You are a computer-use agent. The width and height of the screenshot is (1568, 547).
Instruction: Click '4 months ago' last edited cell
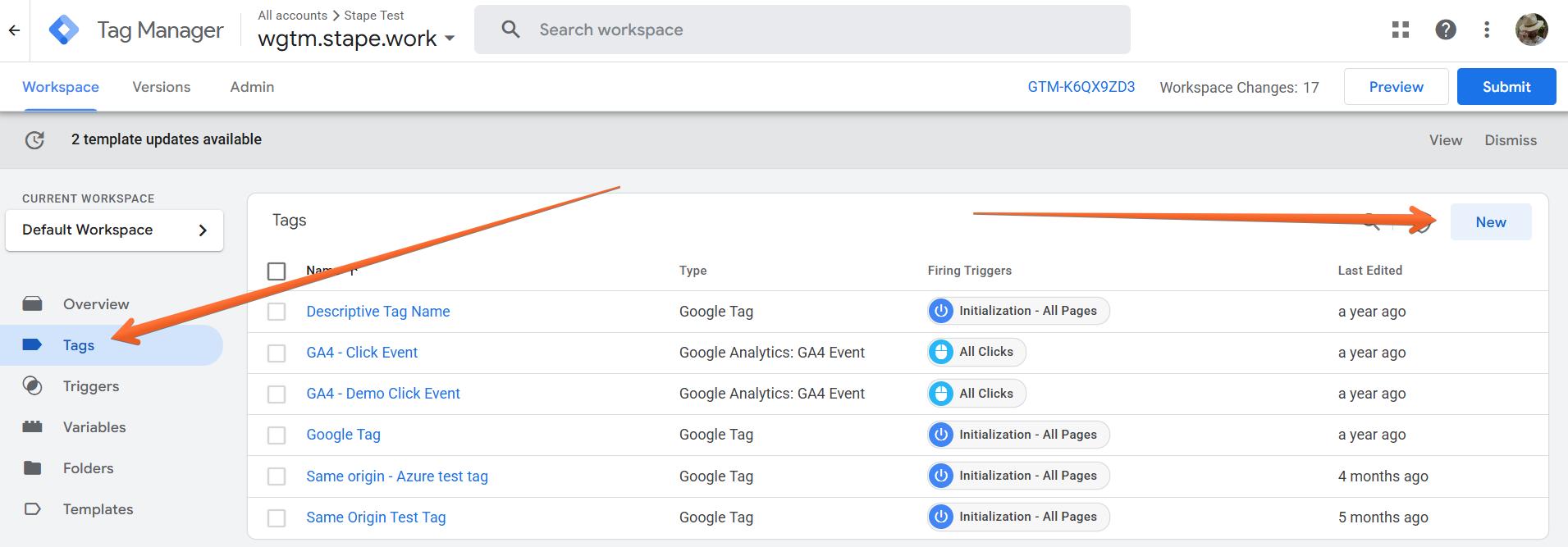[x=1383, y=476]
